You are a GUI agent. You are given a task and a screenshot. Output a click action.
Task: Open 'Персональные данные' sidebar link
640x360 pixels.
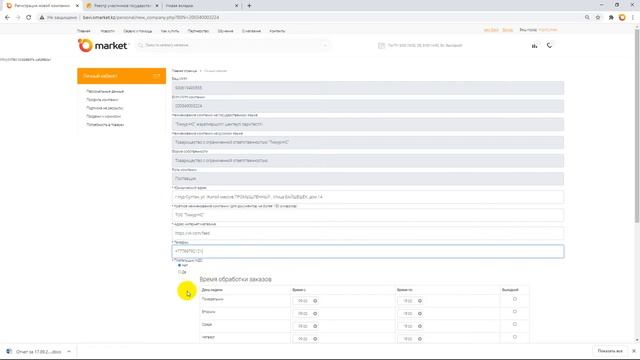(105, 91)
